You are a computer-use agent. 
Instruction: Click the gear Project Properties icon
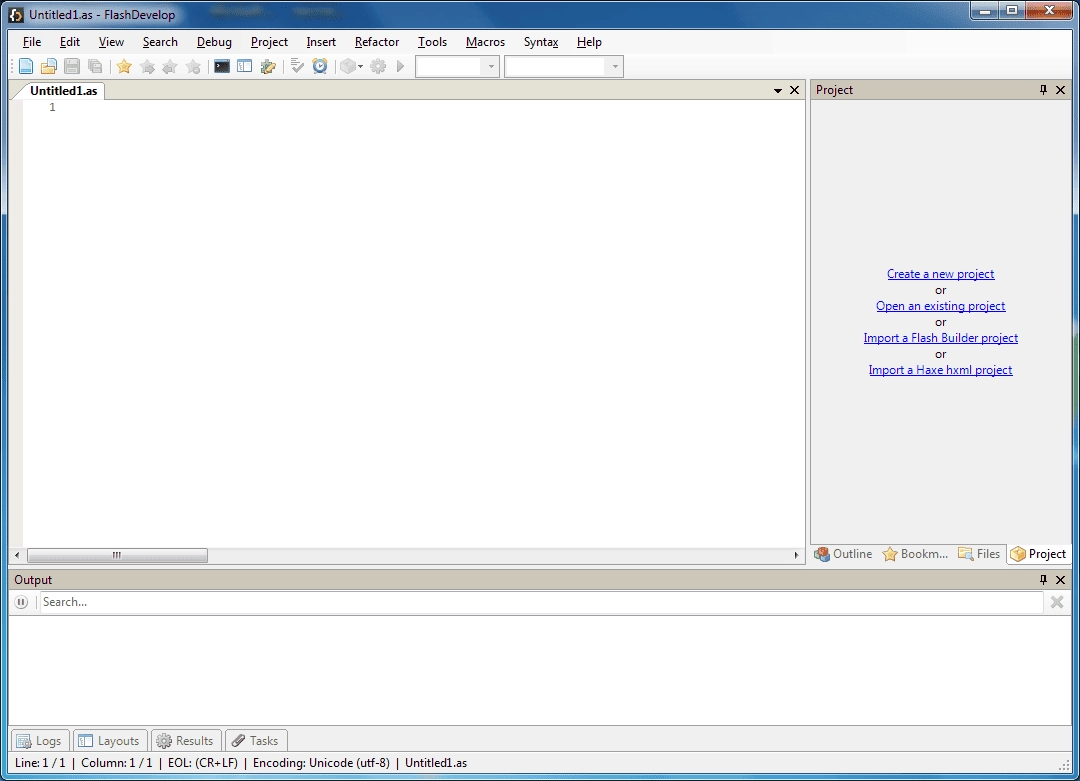coord(378,66)
